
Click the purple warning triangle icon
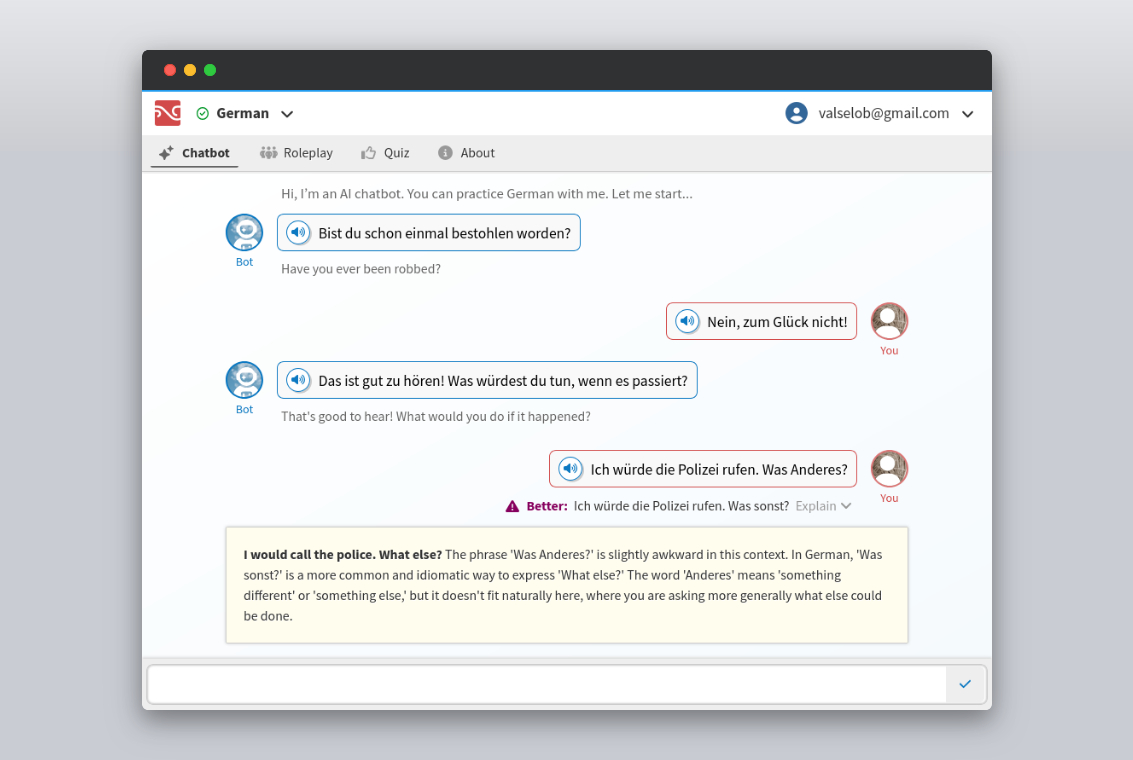pyautogui.click(x=512, y=506)
